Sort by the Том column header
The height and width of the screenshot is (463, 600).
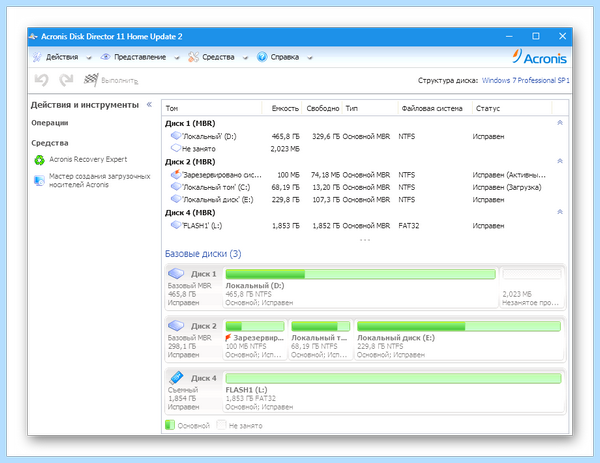pos(212,108)
